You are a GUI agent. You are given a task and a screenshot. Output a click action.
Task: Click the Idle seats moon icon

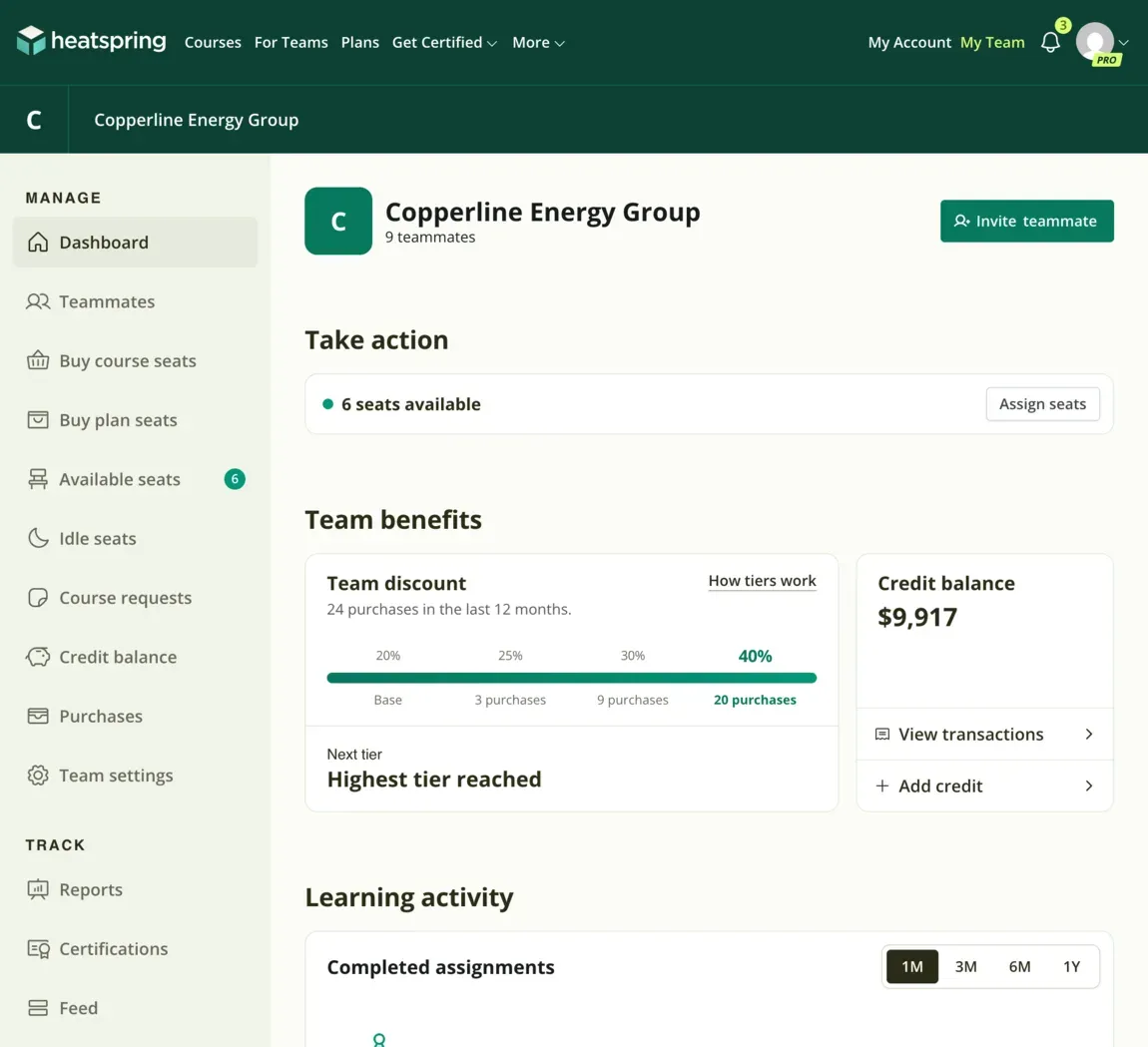[38, 538]
